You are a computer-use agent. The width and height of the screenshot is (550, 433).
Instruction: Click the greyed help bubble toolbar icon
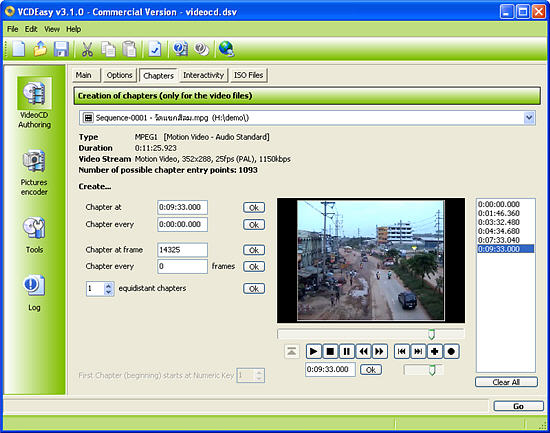point(202,48)
